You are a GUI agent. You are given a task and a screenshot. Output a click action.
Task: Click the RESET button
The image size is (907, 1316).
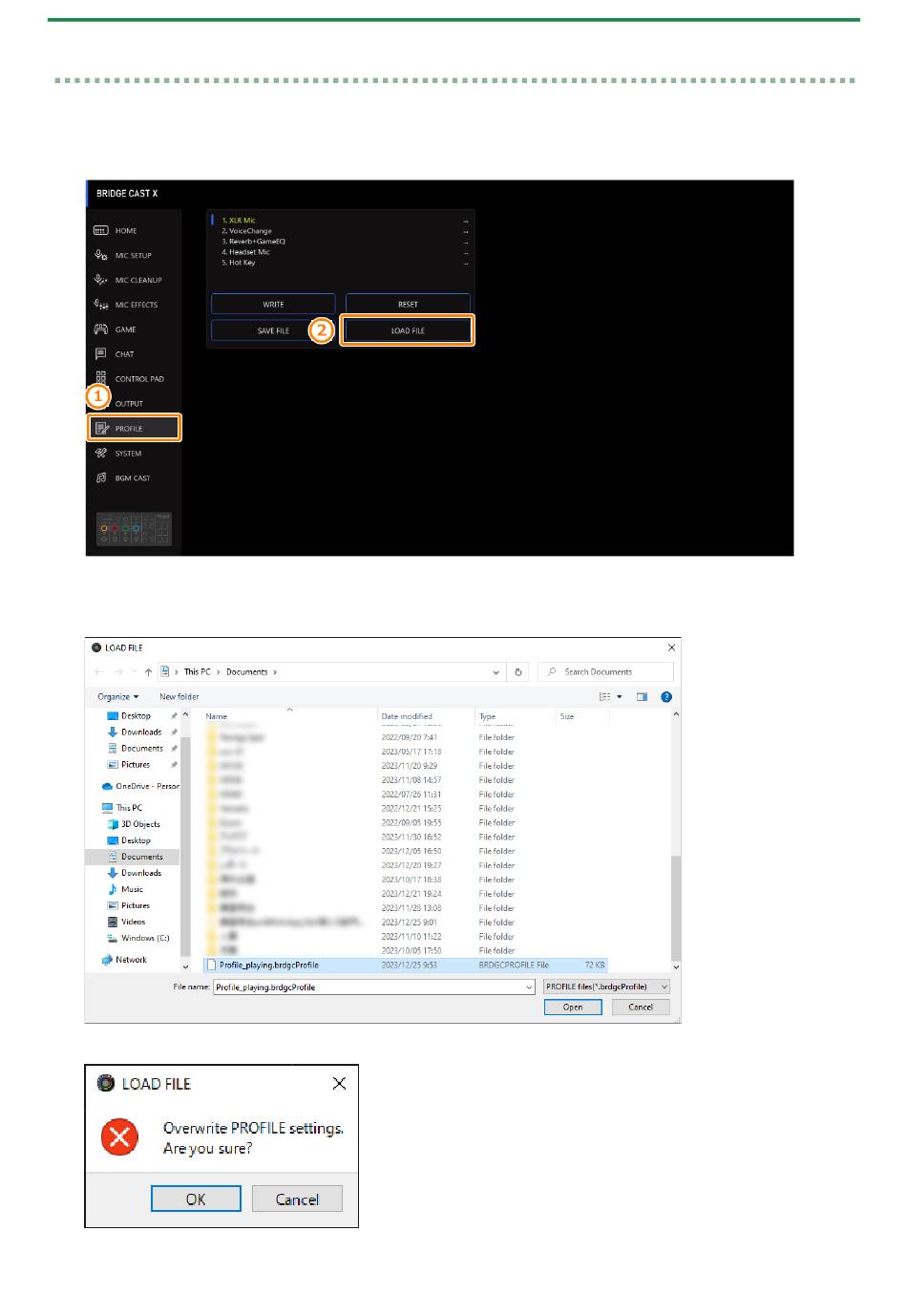[408, 305]
